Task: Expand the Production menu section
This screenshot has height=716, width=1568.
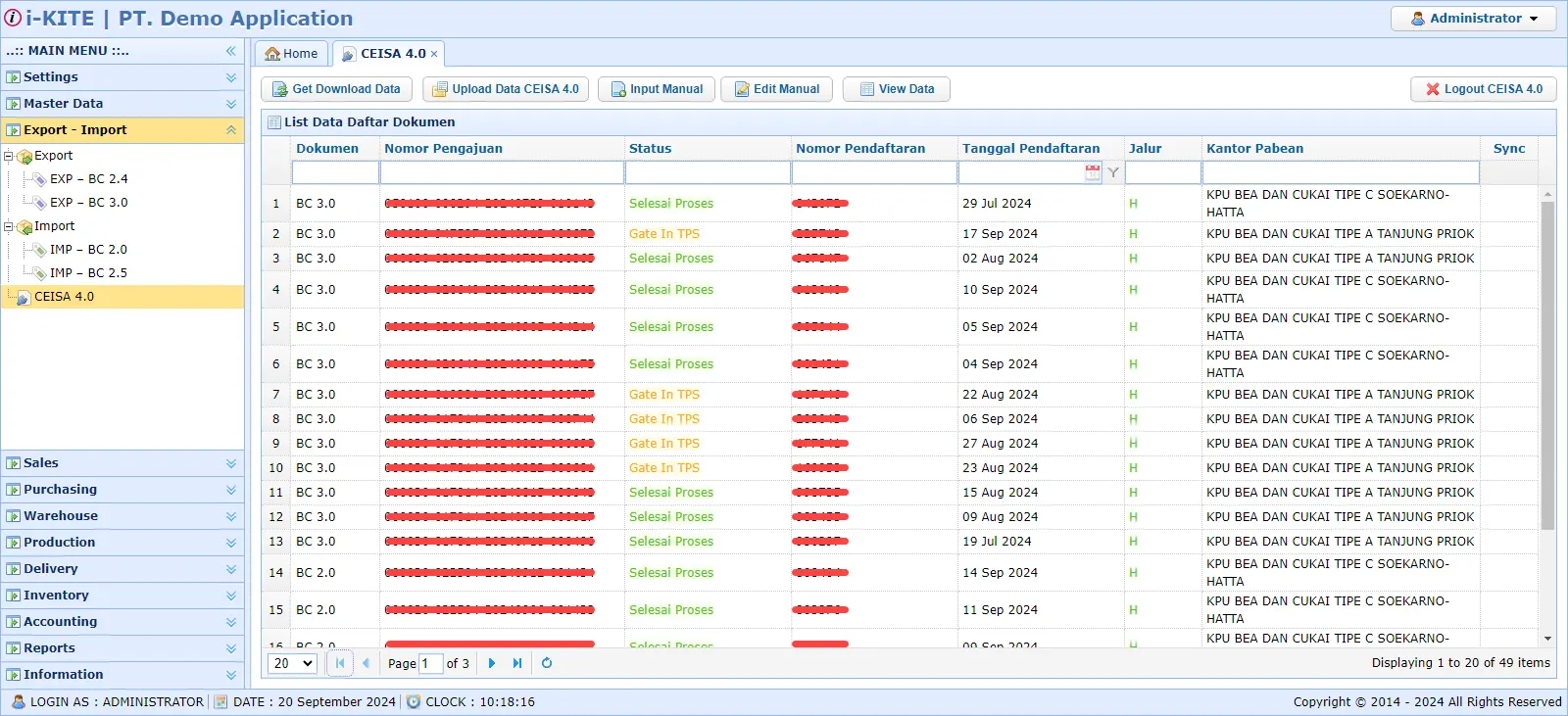Action: [122, 543]
